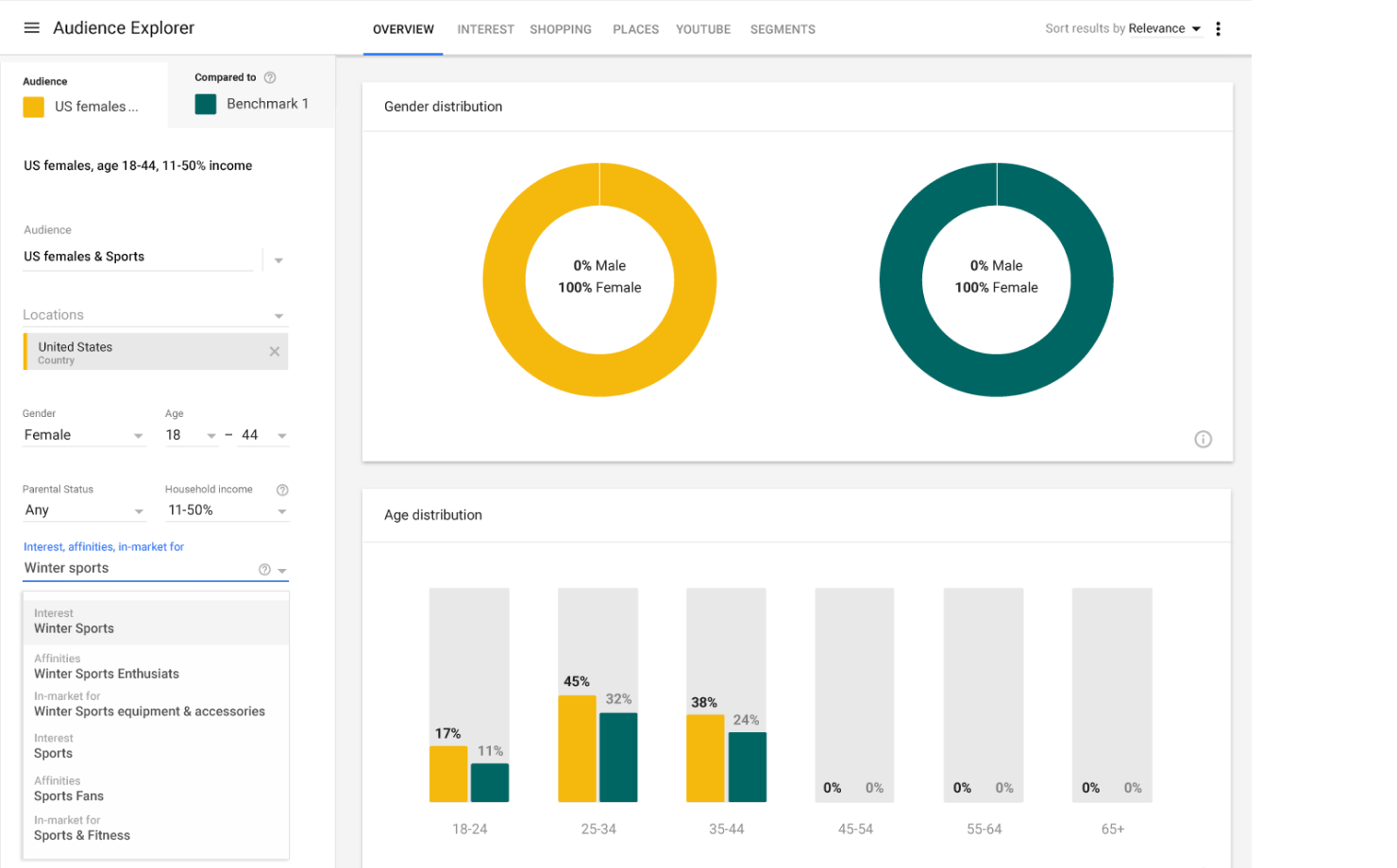Open the Parental Status dropdown

tap(83, 510)
